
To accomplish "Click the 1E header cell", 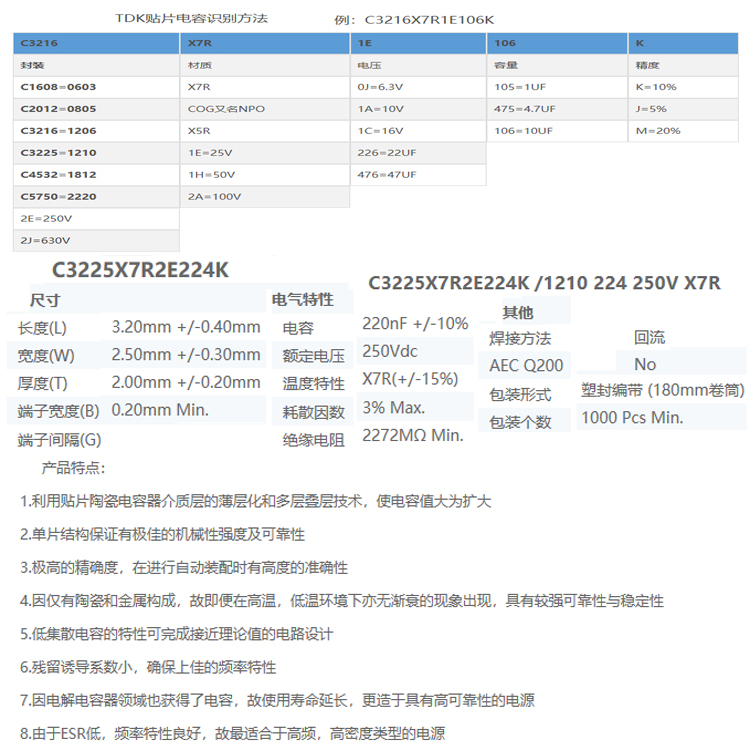I will coord(419,43).
